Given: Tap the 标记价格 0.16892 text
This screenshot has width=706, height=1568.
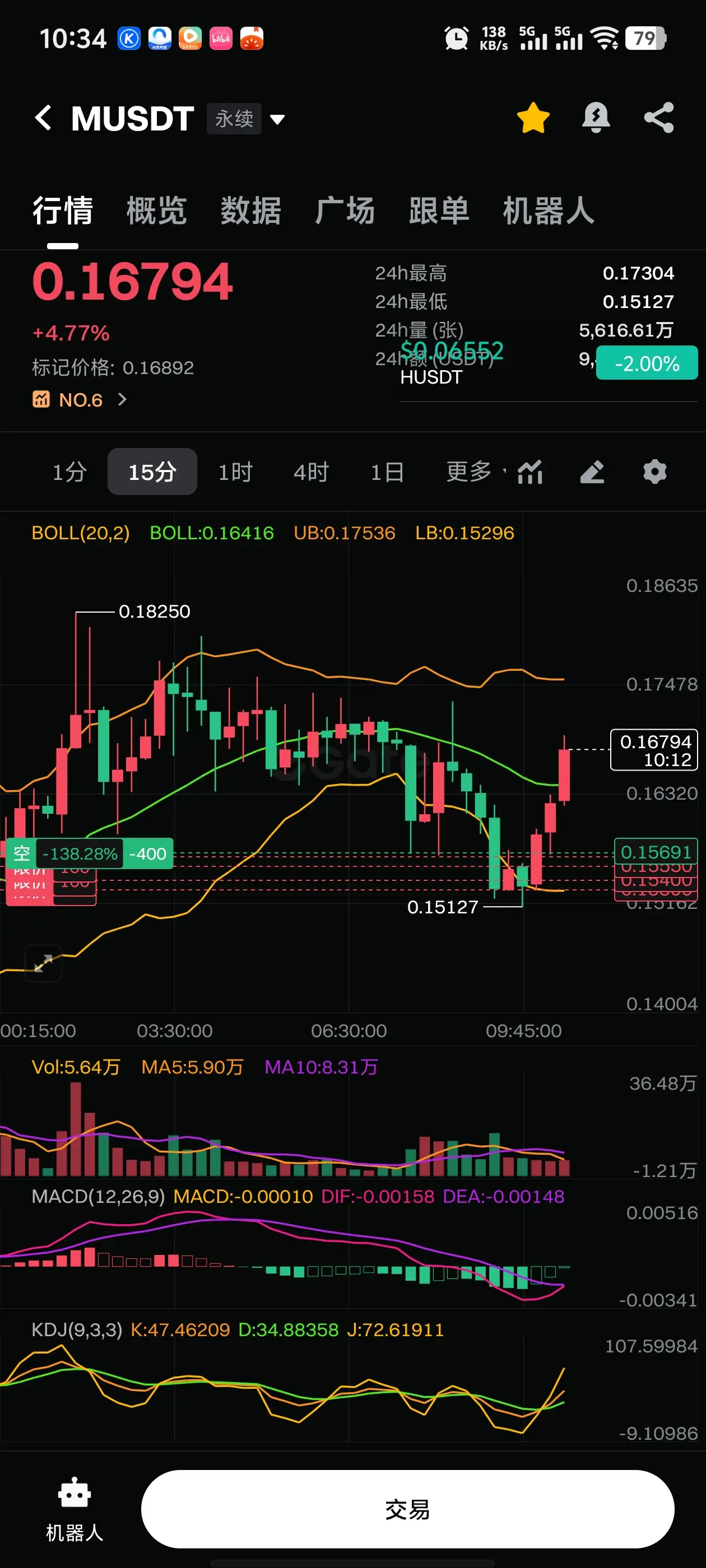Looking at the screenshot, I should coord(113,367).
